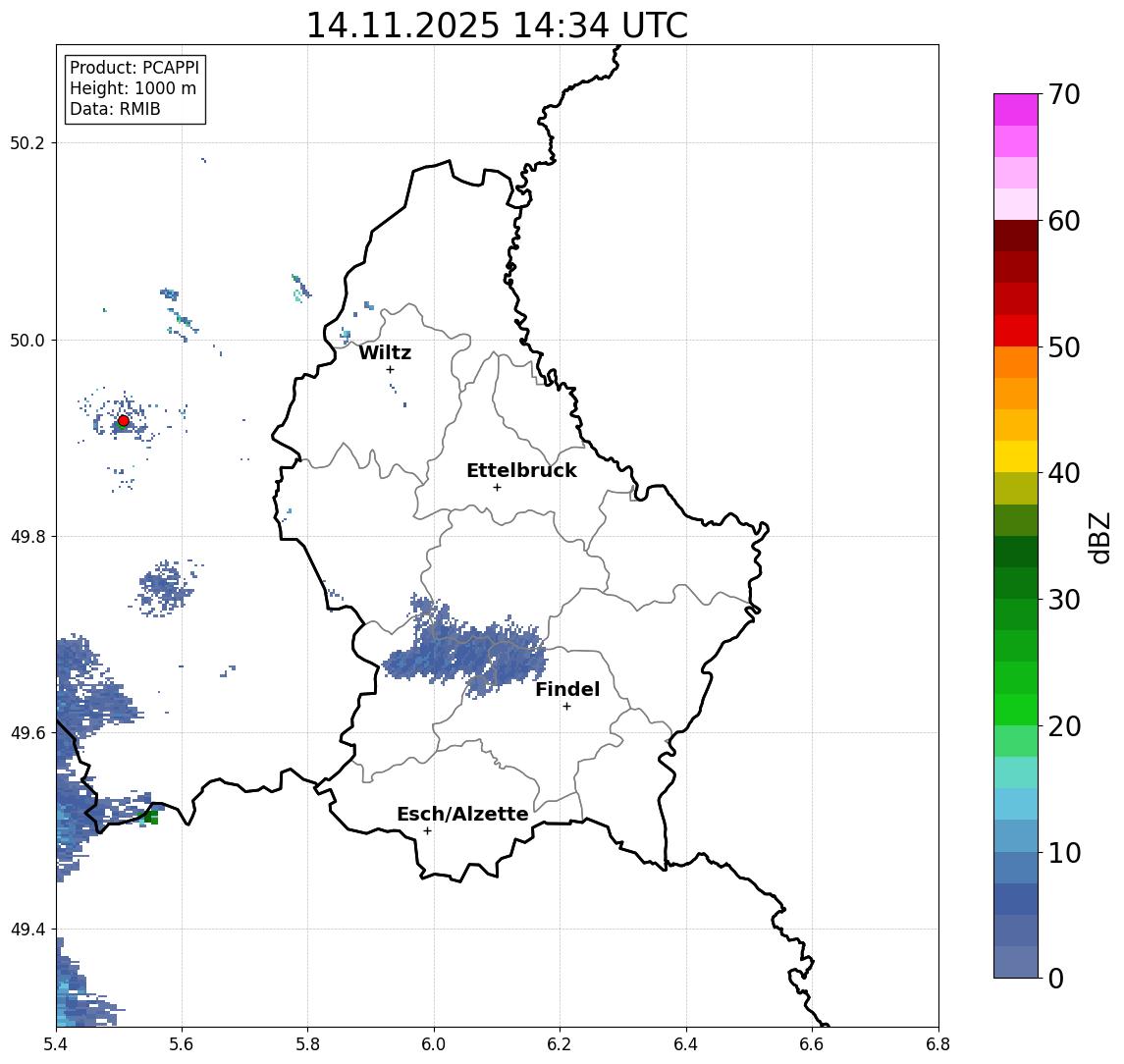The height and width of the screenshot is (1064, 1124).
Task: Click the large blue radar echo west of Findel
Action: [x=466, y=649]
